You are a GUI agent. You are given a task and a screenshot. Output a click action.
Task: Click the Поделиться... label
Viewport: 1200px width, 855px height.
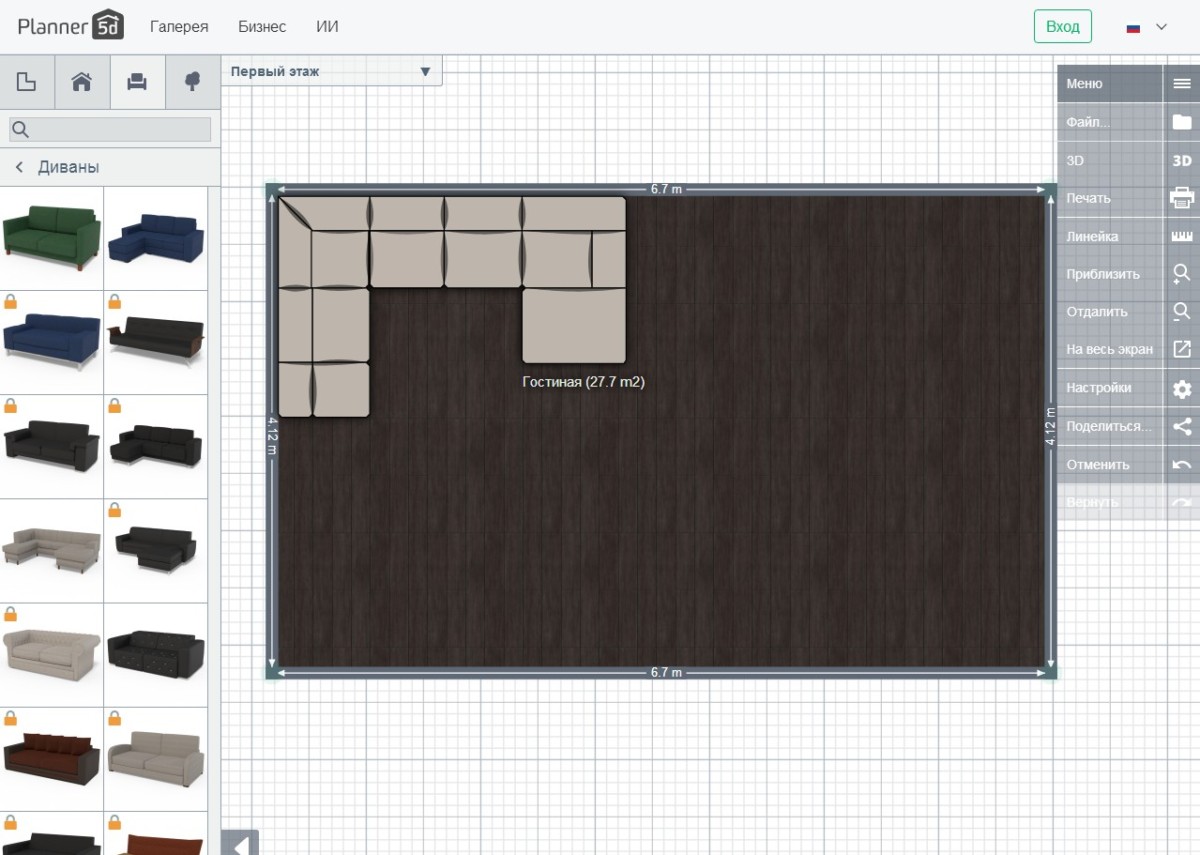point(1109,426)
